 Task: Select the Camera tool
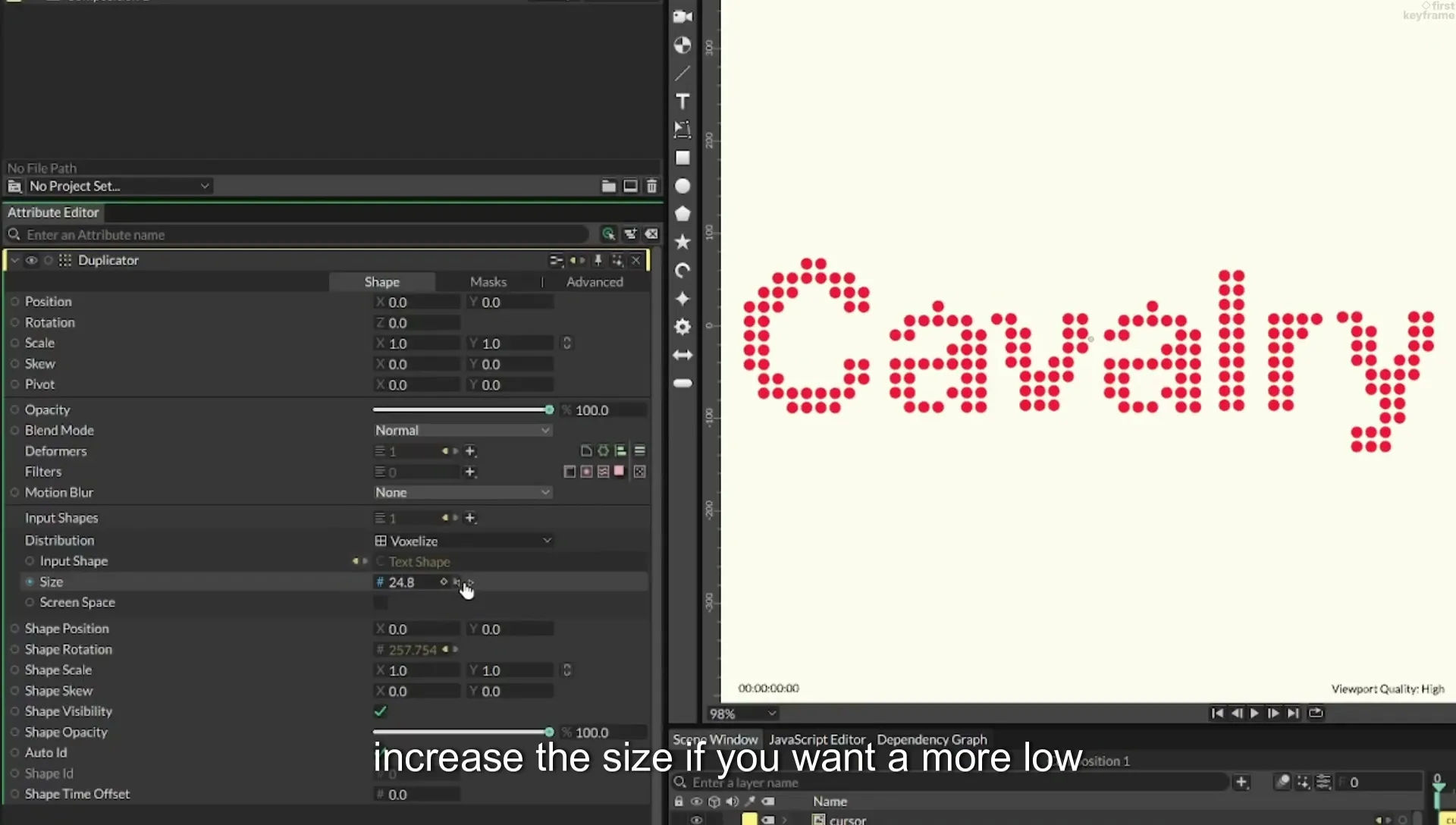(682, 17)
